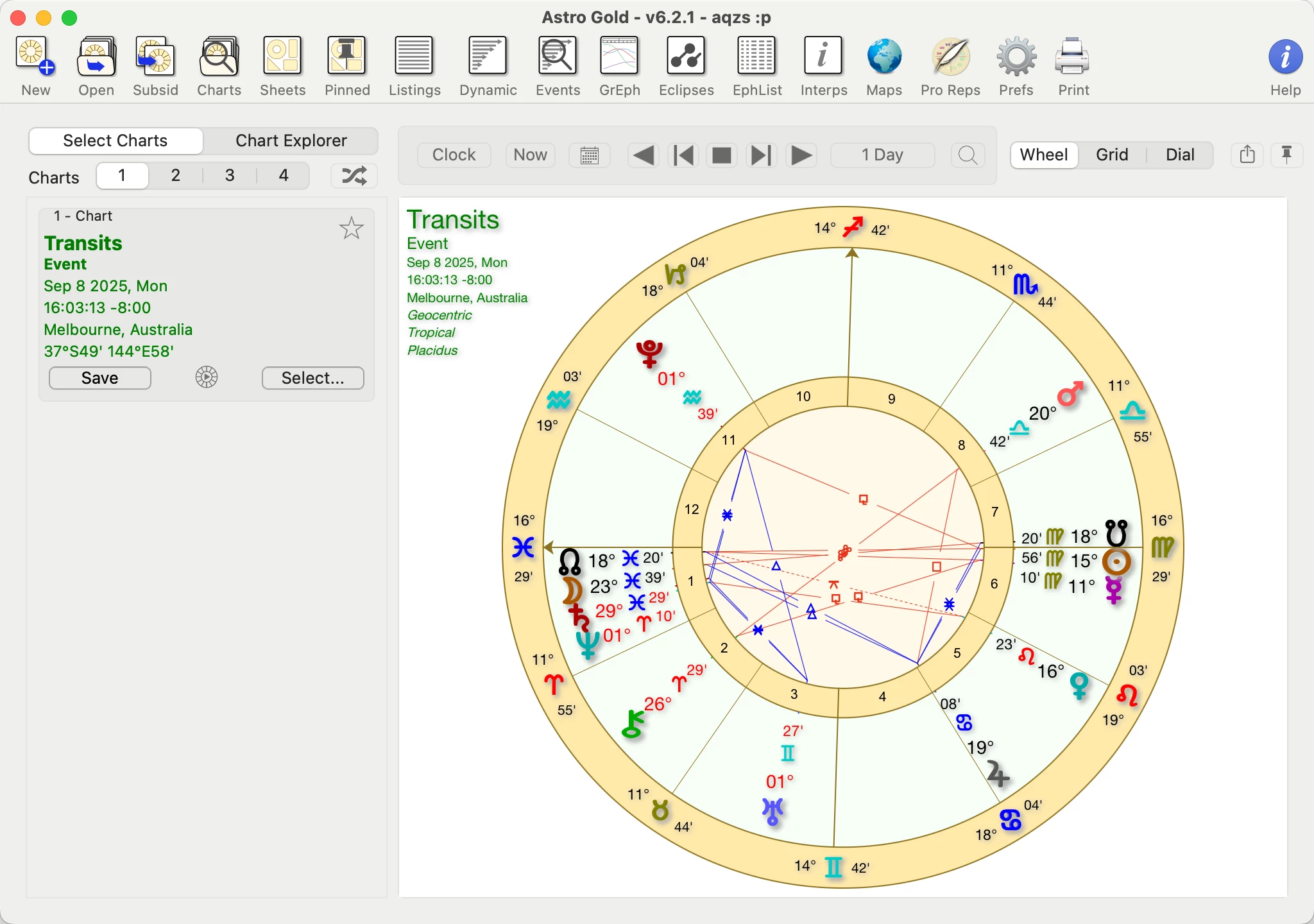Open the calendar date picker
This screenshot has height=924, width=1314.
(589, 155)
